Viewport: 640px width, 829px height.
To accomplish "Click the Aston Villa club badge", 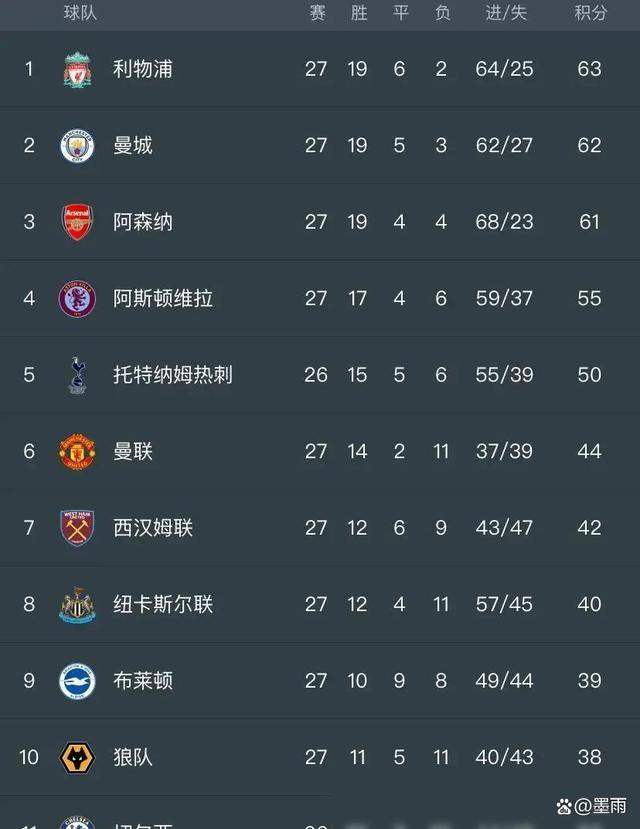I will [x=77, y=299].
